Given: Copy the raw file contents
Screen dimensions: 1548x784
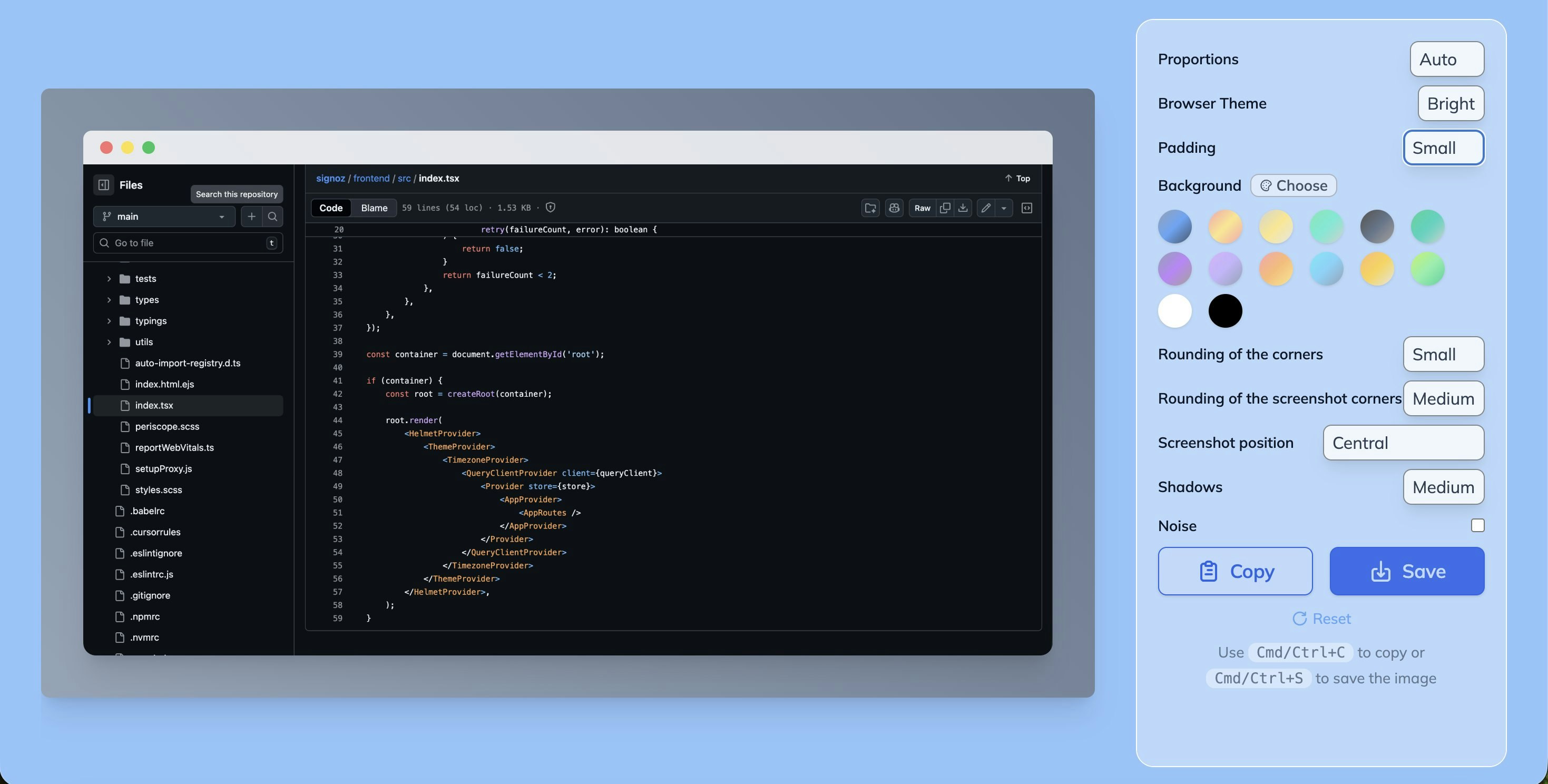Looking at the screenshot, I should pyautogui.click(x=945, y=208).
